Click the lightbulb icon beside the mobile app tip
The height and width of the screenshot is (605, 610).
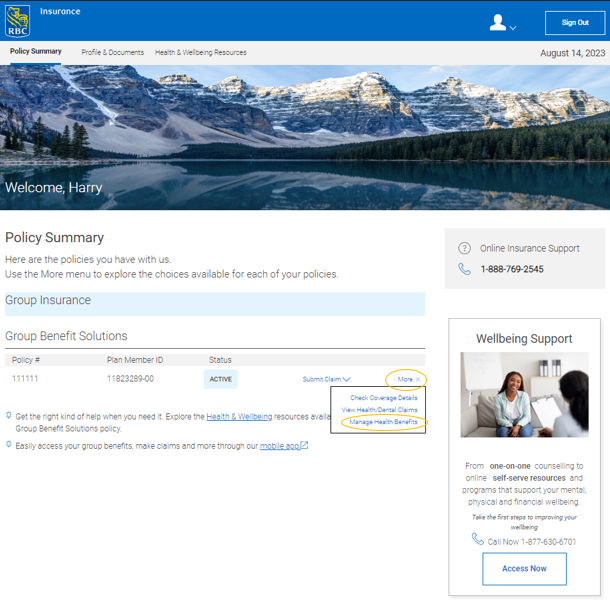9,444
